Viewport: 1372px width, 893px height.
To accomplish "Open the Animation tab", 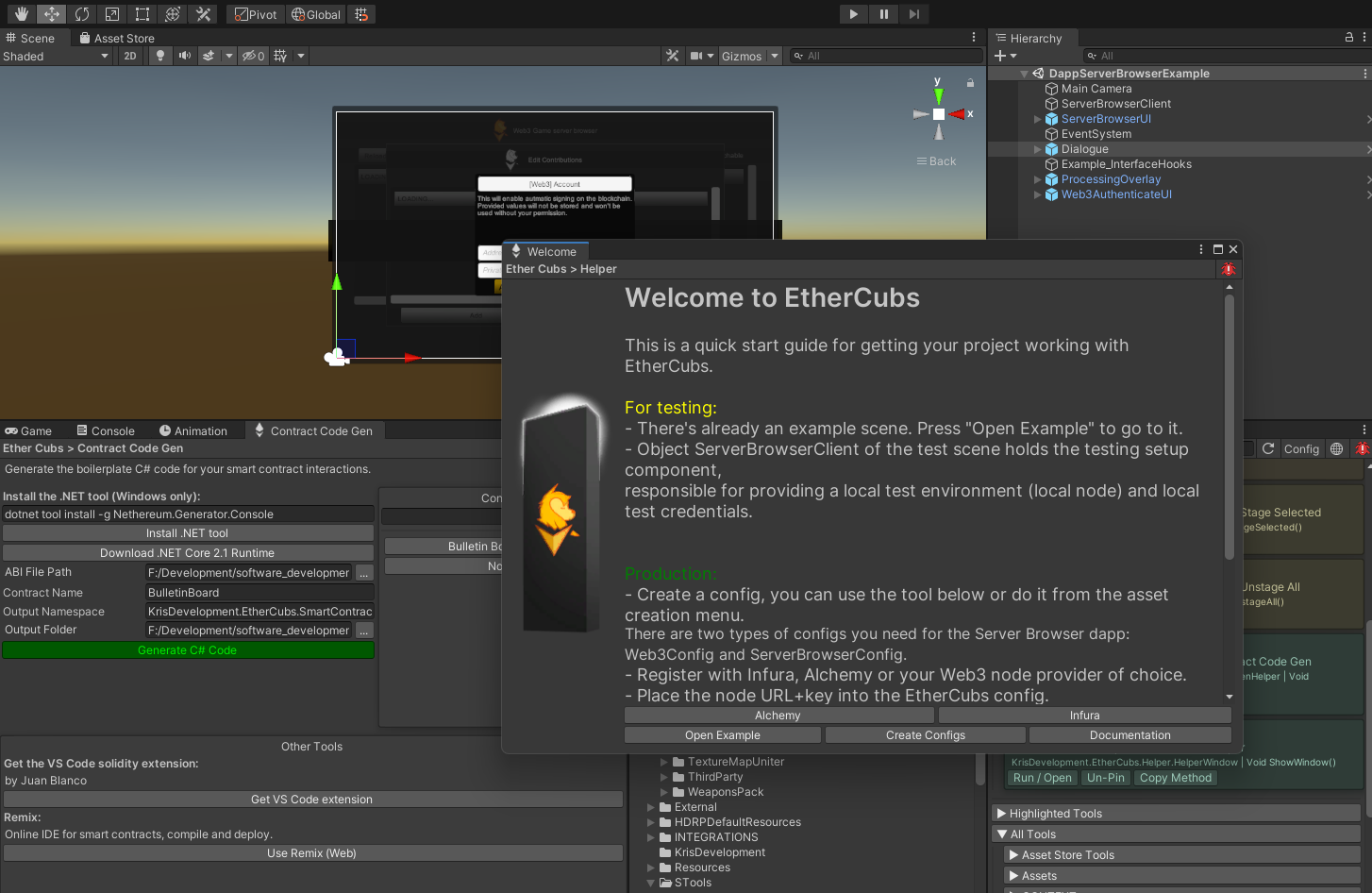I will click(x=192, y=430).
